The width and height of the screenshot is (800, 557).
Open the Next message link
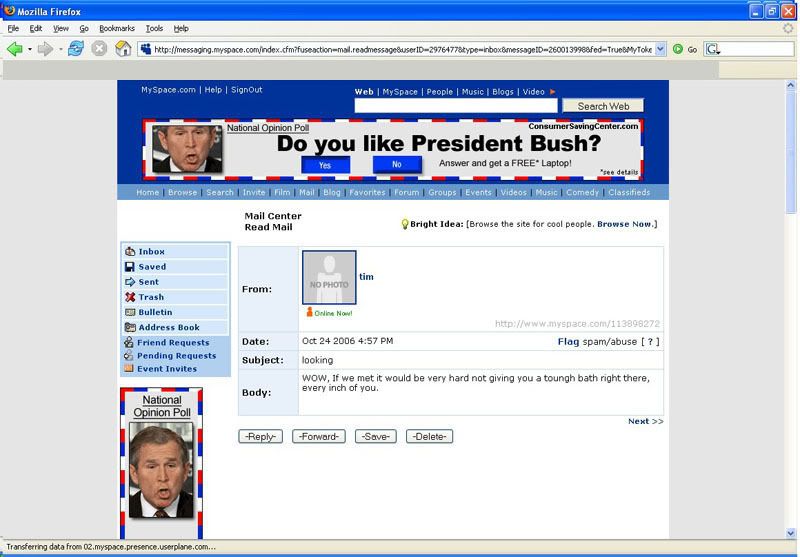[x=645, y=421]
